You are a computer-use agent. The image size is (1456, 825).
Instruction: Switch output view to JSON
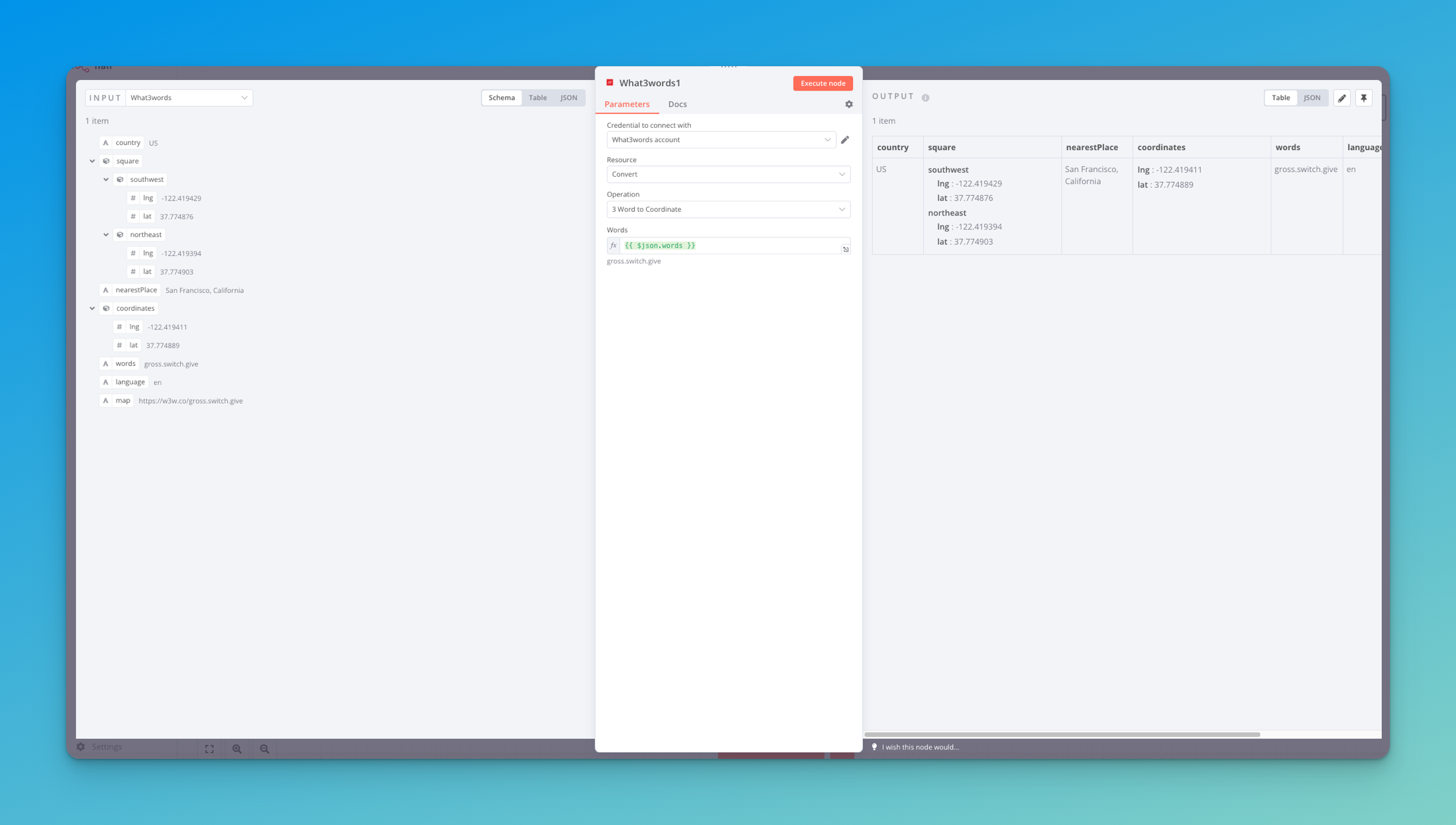tap(1312, 98)
